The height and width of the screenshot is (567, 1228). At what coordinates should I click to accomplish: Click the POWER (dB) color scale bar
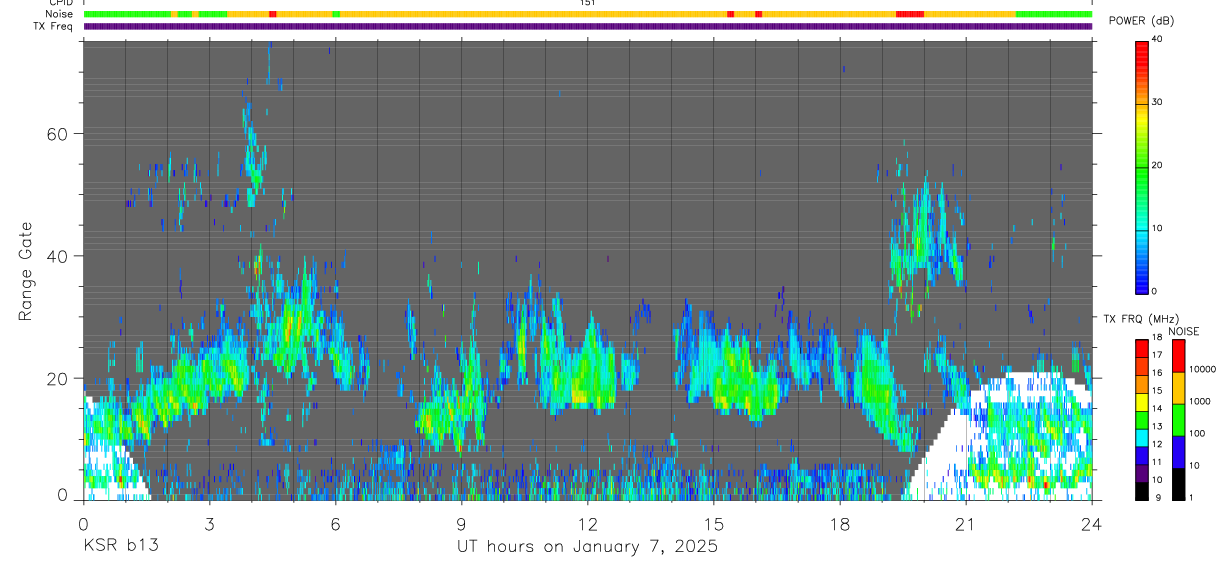click(1142, 165)
